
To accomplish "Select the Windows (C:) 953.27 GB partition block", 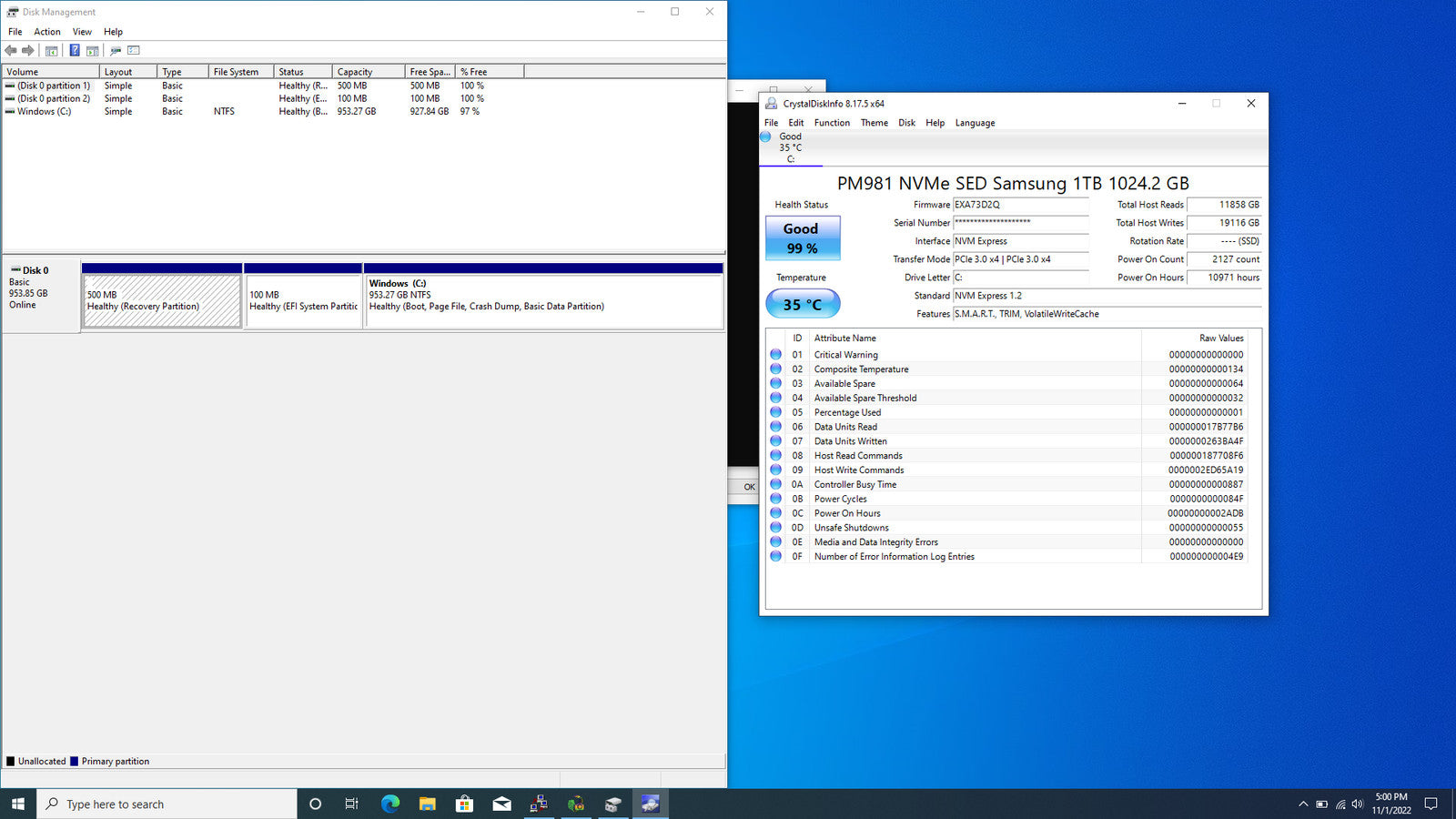I will coord(543,300).
